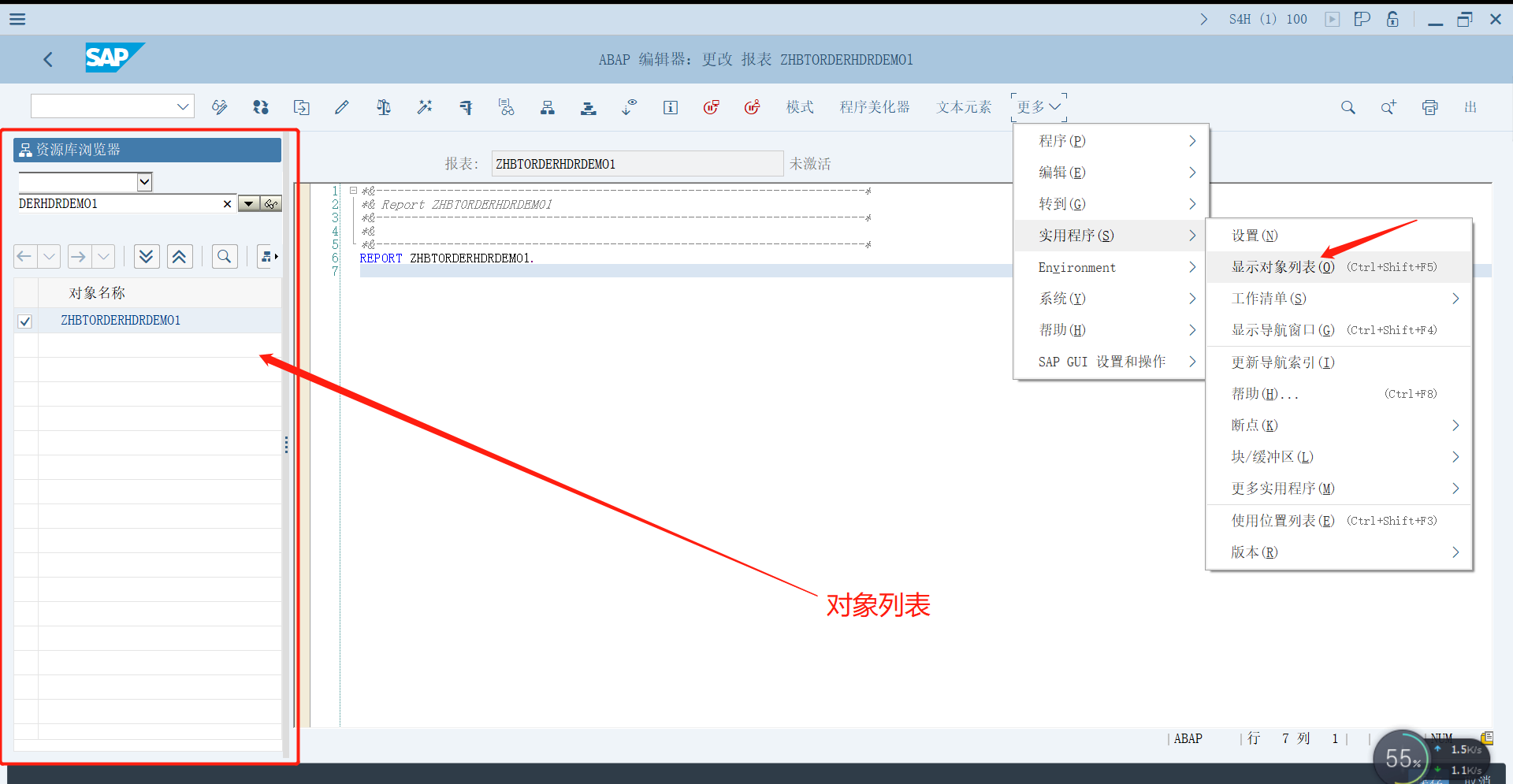Open the Environment submenu
Image resolution: width=1513 pixels, height=784 pixels.
(1109, 267)
